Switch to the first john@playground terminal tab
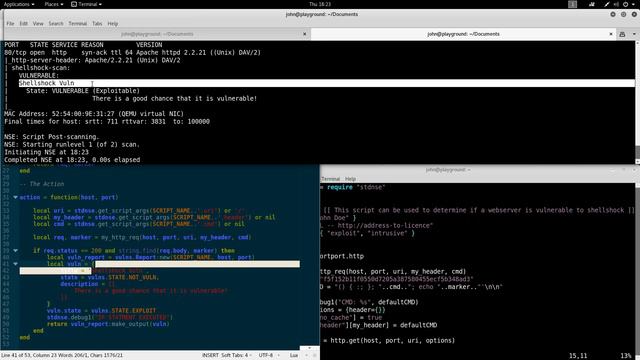This screenshot has height=360, width=640. (x=157, y=34)
